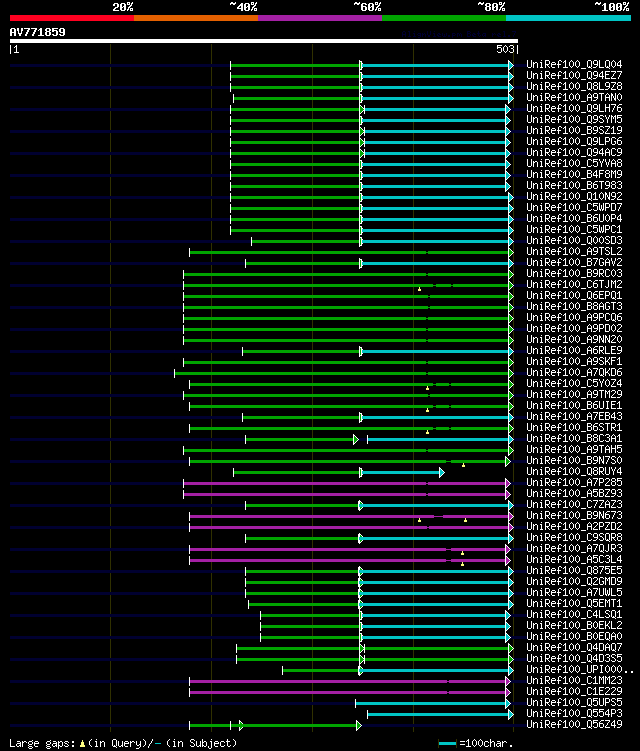Image resolution: width=640 pixels, height=751 pixels.
Task: Select the UniRef100_B8C3A1 label
Action: pyautogui.click(x=574, y=439)
